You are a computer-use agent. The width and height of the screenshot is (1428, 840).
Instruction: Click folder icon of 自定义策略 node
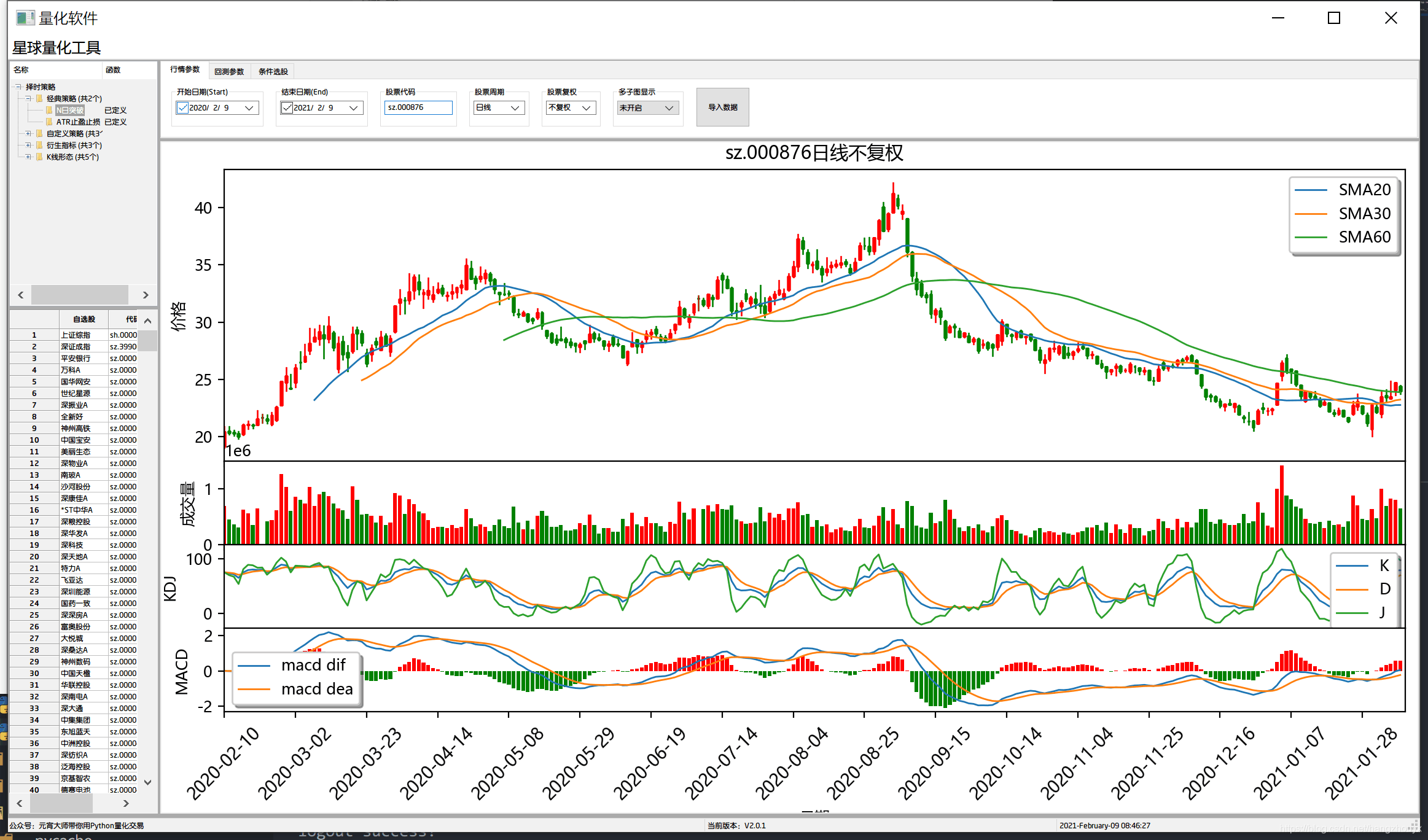[x=40, y=133]
